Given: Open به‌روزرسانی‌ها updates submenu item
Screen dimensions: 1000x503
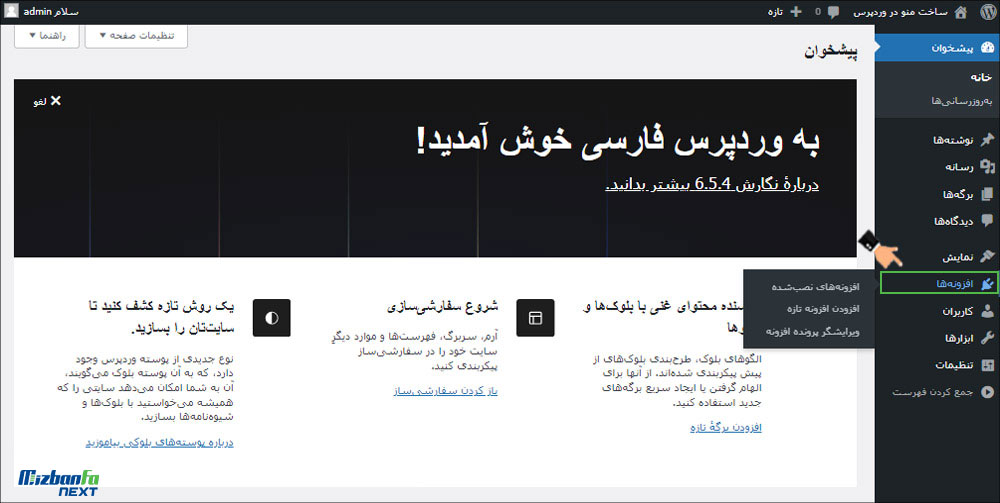Looking at the screenshot, I should (962, 101).
